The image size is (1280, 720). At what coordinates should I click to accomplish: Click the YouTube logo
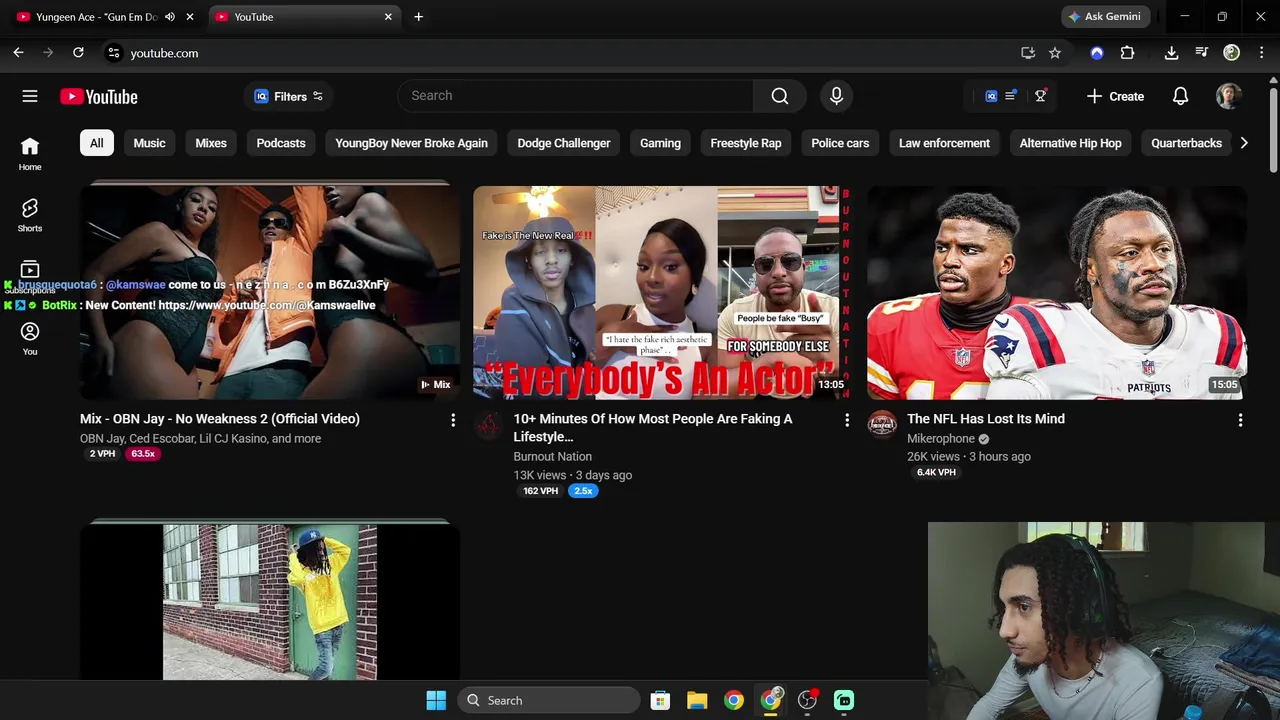pos(98,97)
